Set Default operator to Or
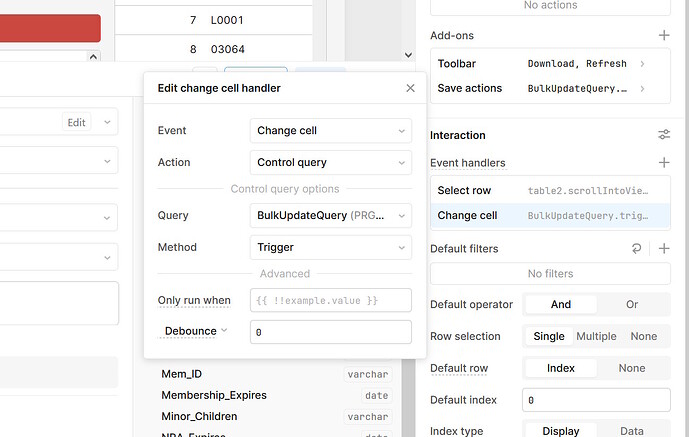 pos(632,305)
